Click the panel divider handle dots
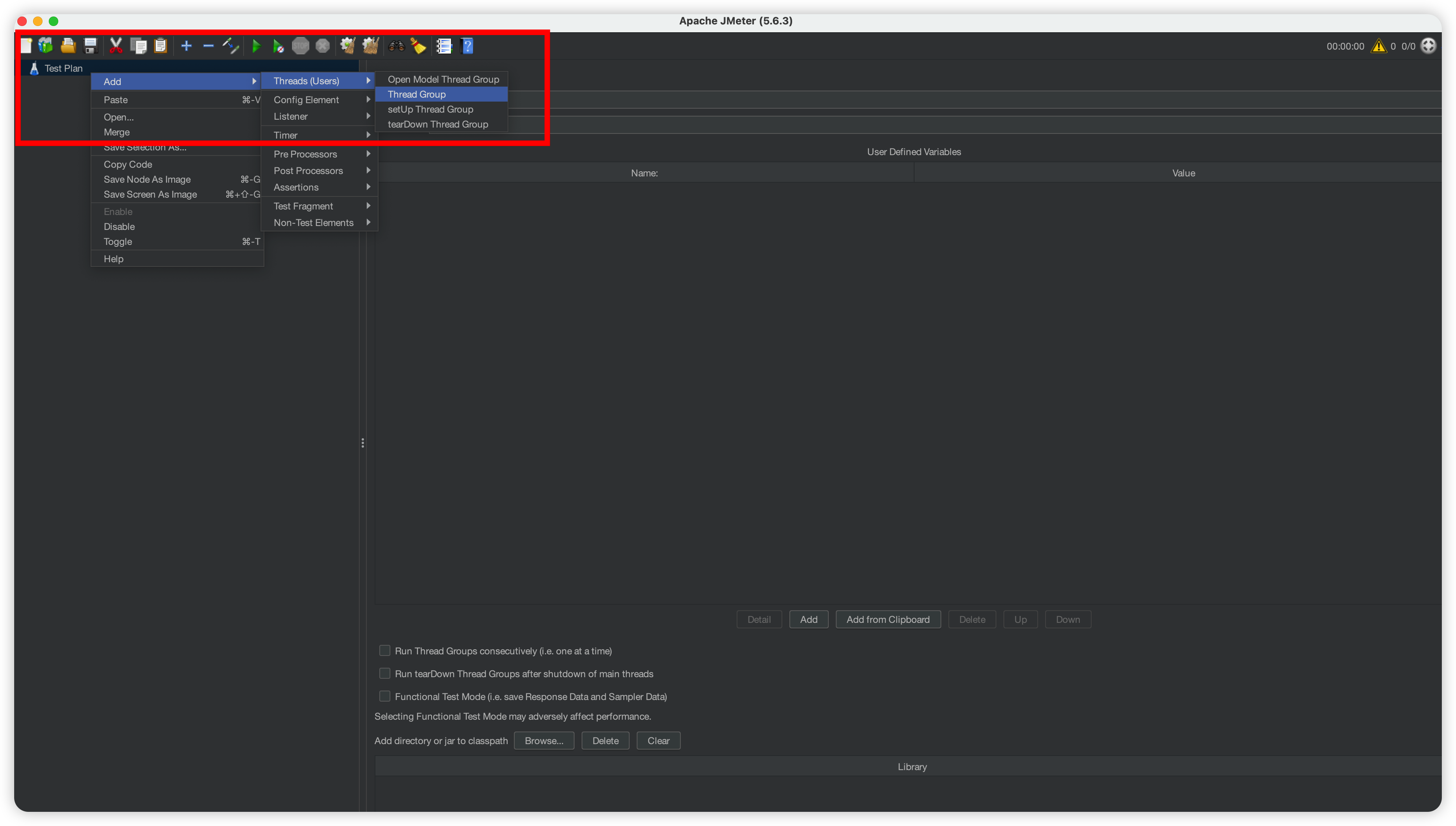This screenshot has width=1456, height=826. point(362,443)
